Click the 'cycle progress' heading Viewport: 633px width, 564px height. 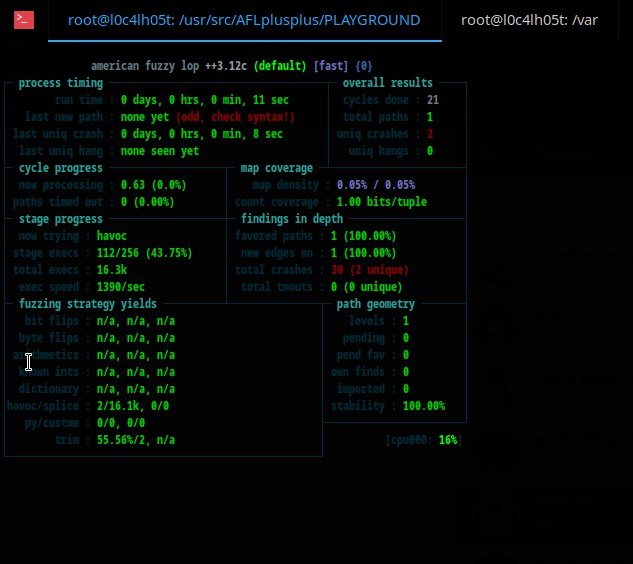(61, 168)
